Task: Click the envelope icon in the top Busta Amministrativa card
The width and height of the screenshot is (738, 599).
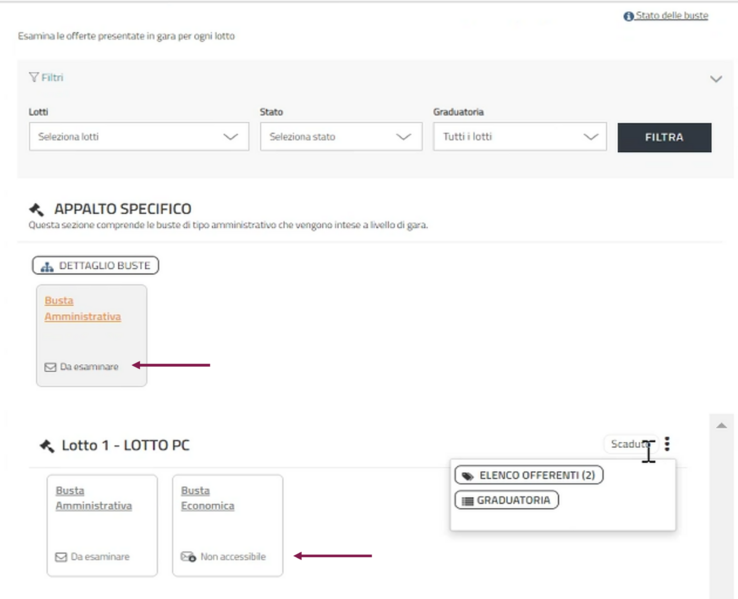Action: [50, 367]
